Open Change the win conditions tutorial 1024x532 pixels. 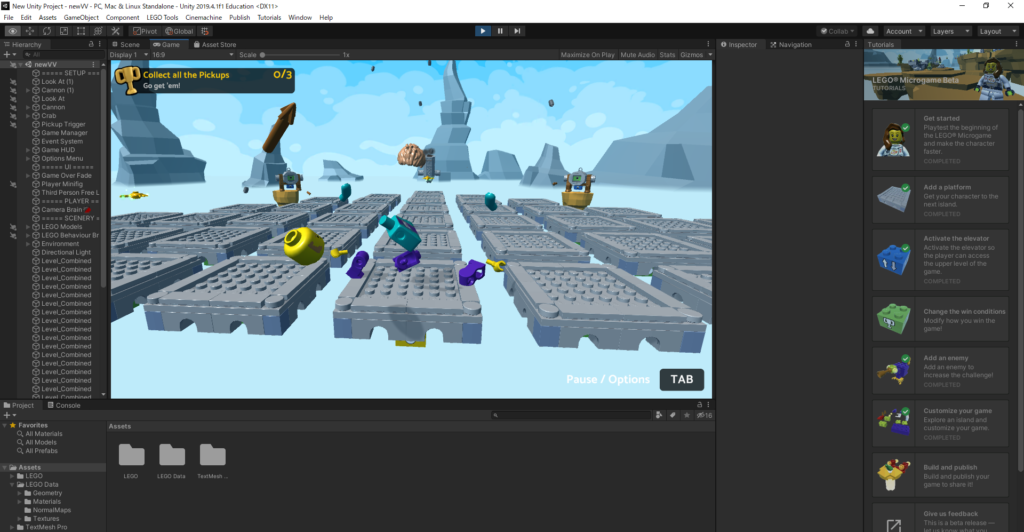point(940,319)
